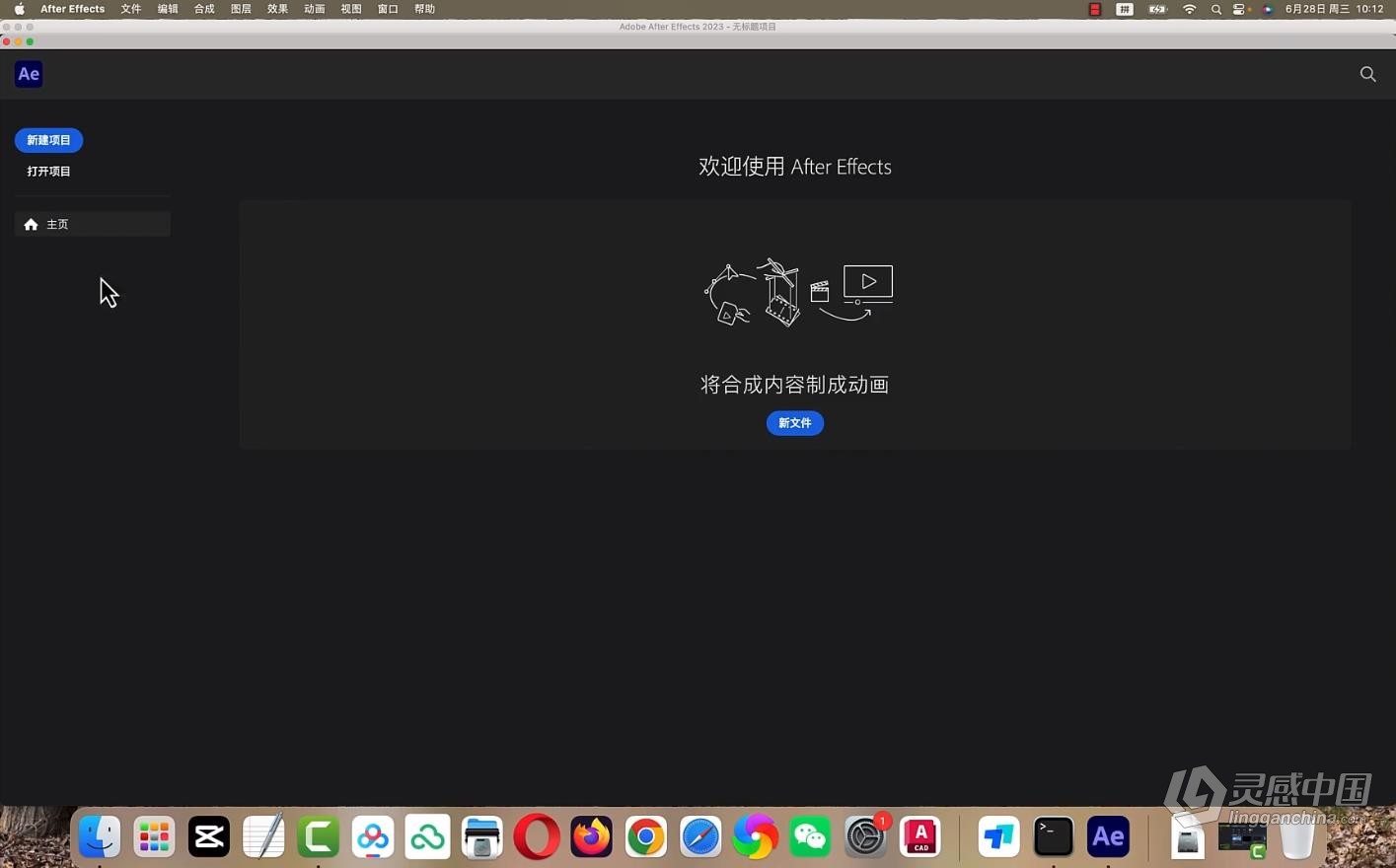The width and height of the screenshot is (1396, 868).
Task: Open the 视图 menu
Action: (x=351, y=9)
